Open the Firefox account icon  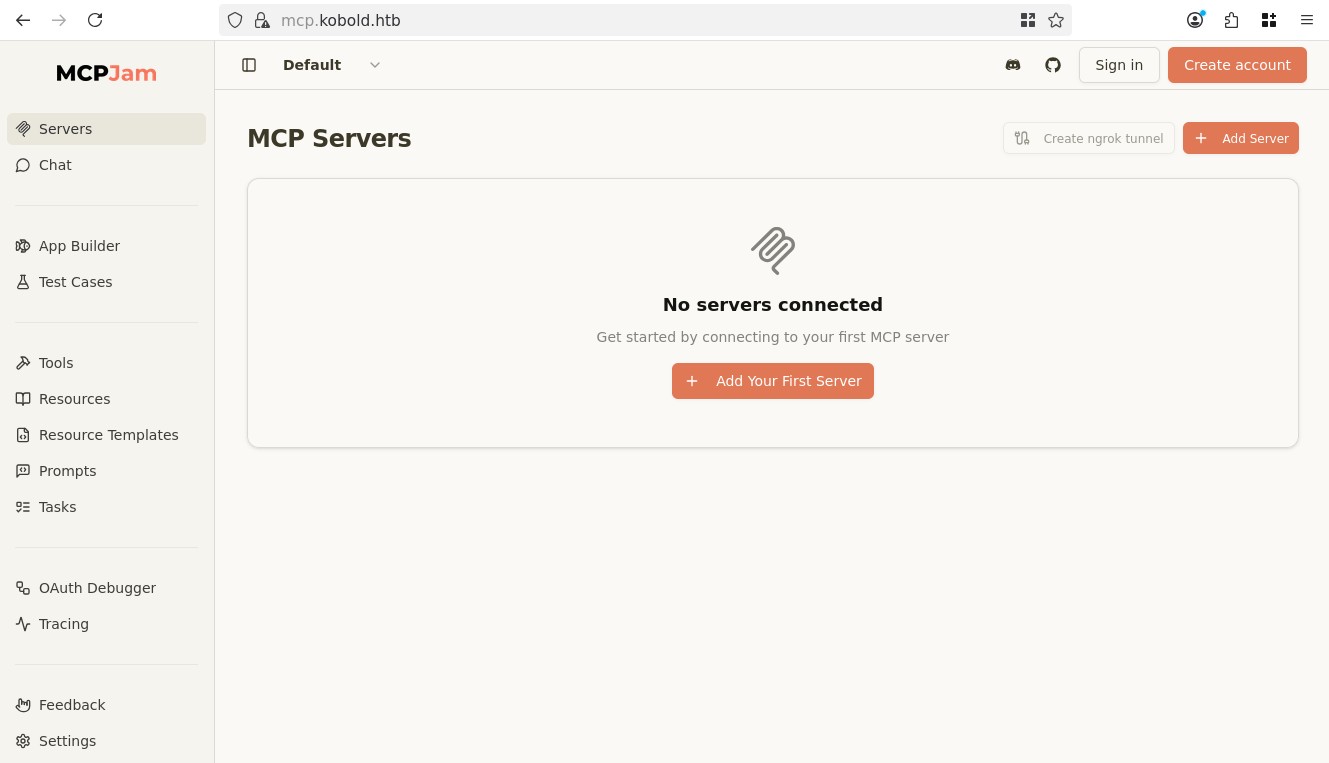[1195, 20]
